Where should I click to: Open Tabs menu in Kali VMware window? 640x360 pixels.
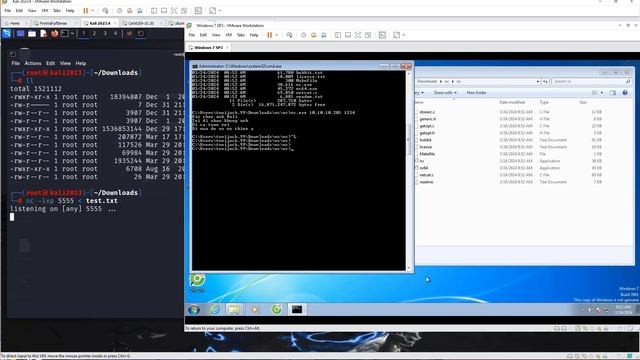57,11
